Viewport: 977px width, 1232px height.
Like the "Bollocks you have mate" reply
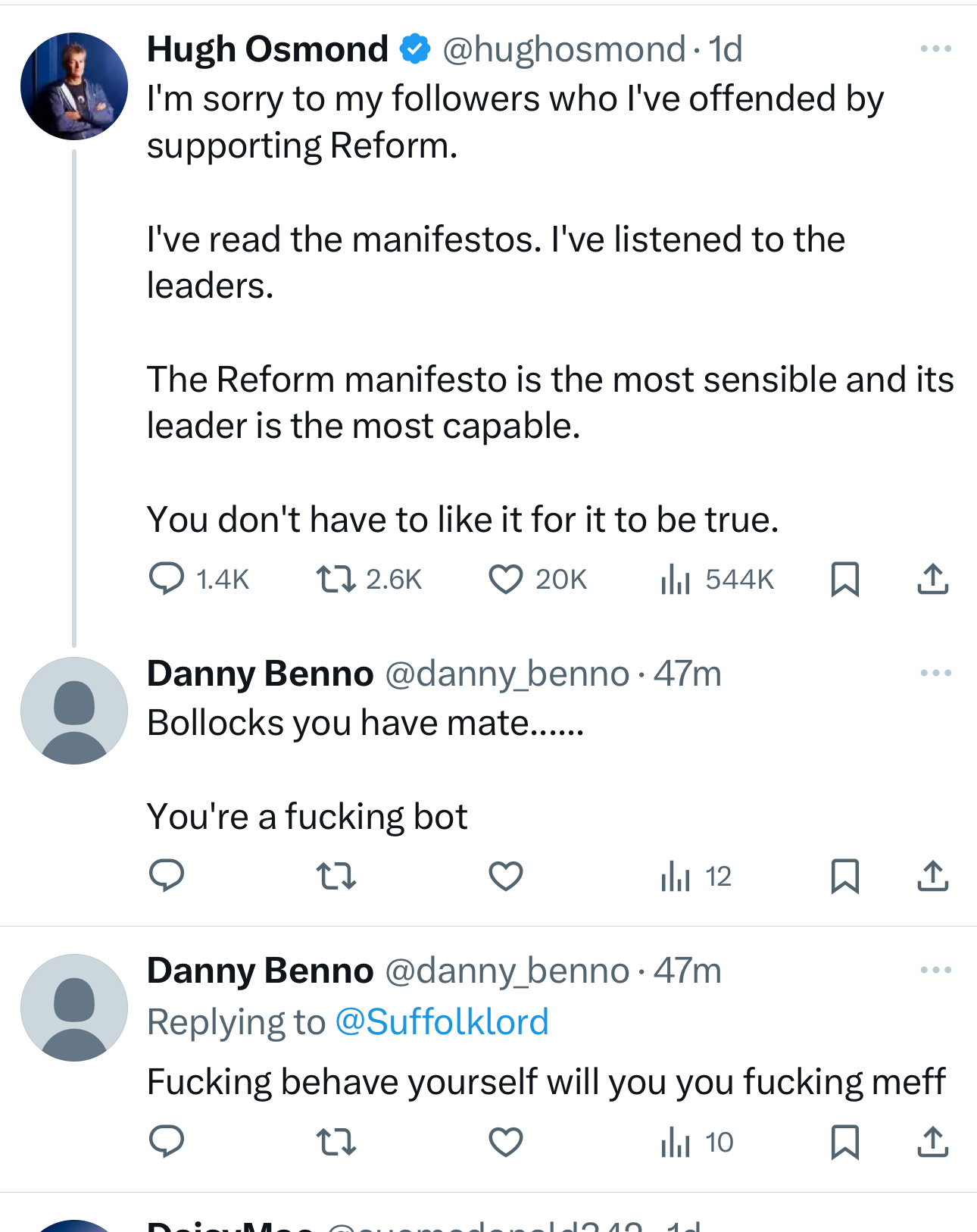pos(505,877)
